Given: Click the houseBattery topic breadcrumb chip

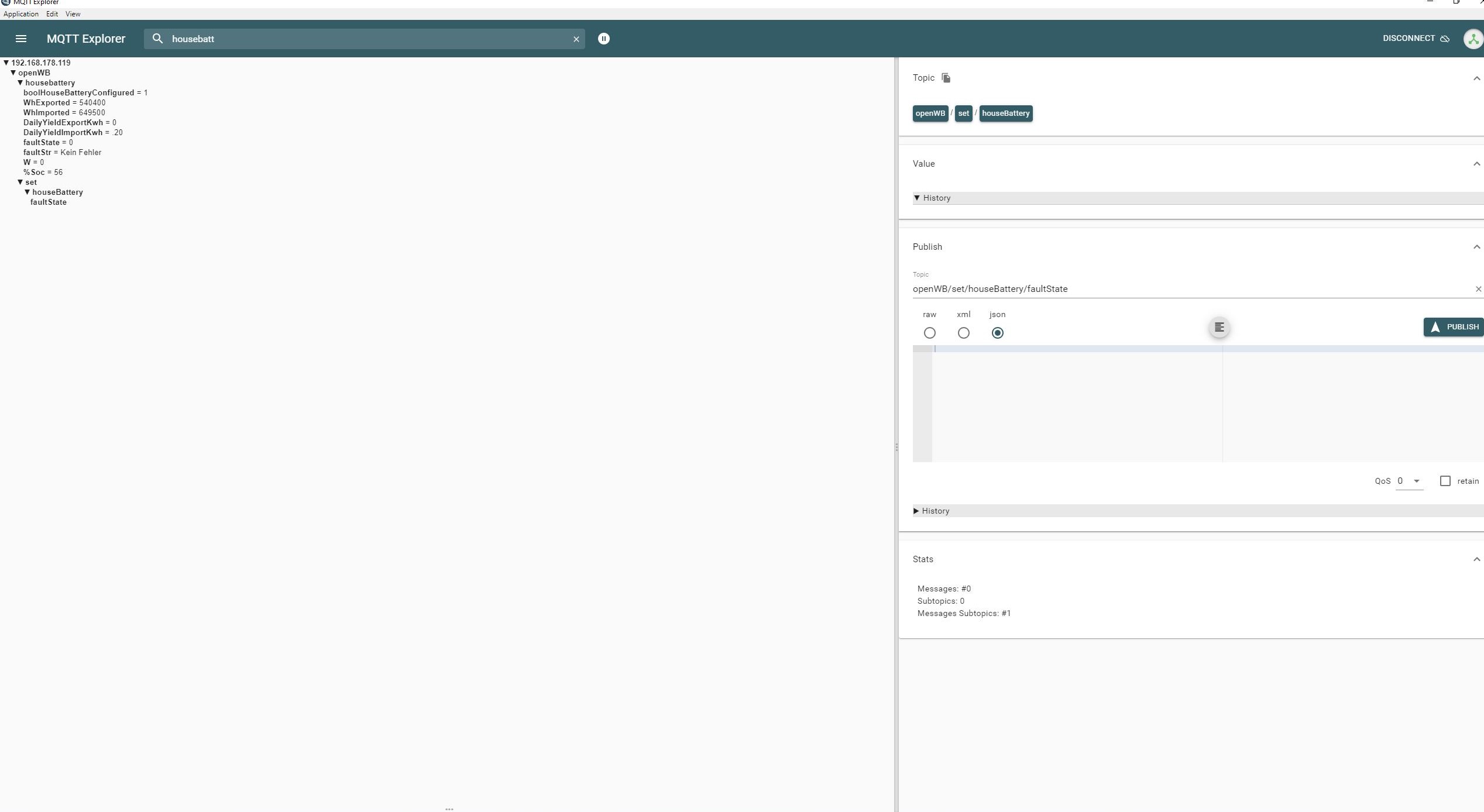Looking at the screenshot, I should tap(1005, 113).
